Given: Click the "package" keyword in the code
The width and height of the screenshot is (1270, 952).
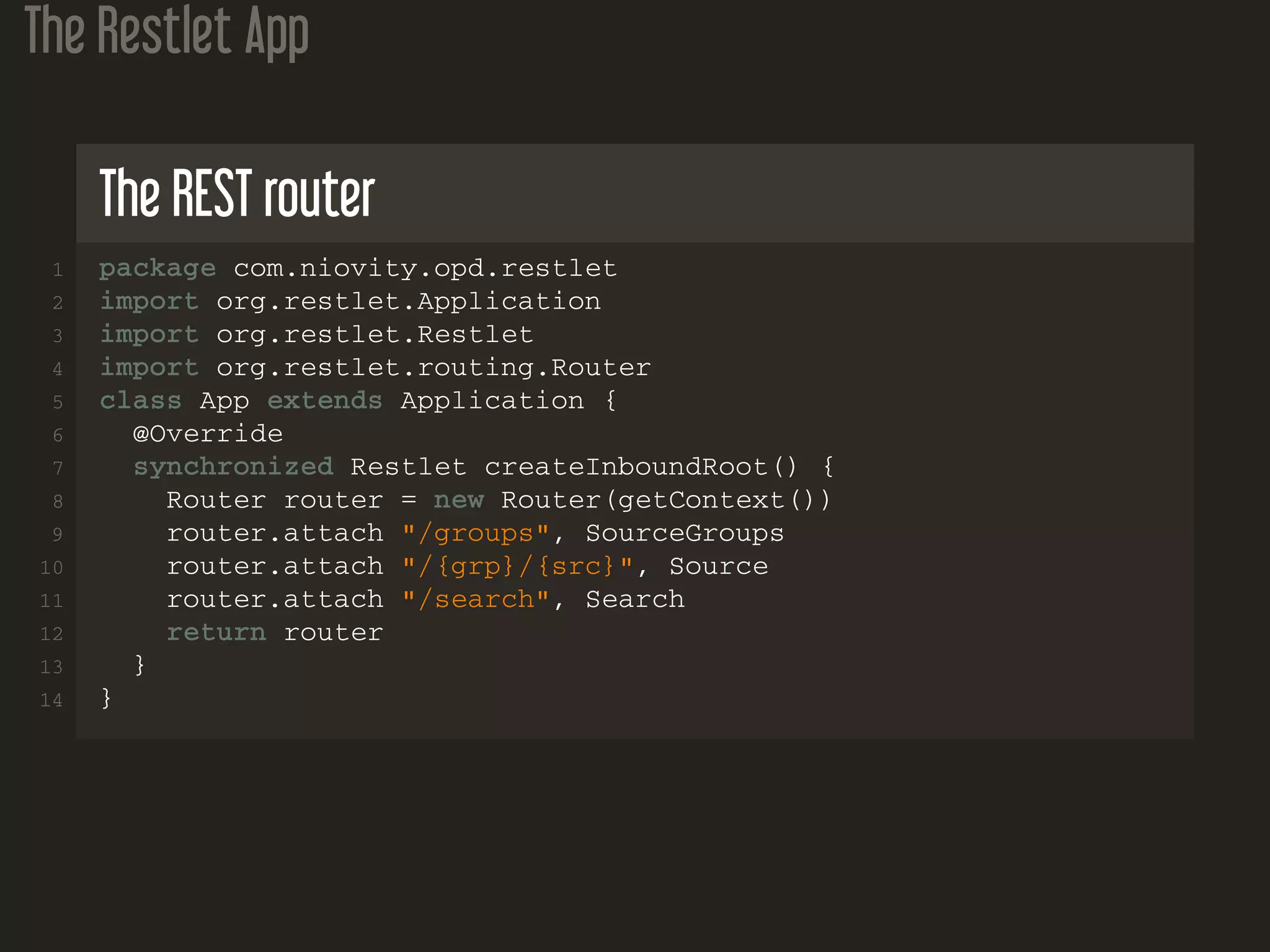Looking at the screenshot, I should (158, 268).
